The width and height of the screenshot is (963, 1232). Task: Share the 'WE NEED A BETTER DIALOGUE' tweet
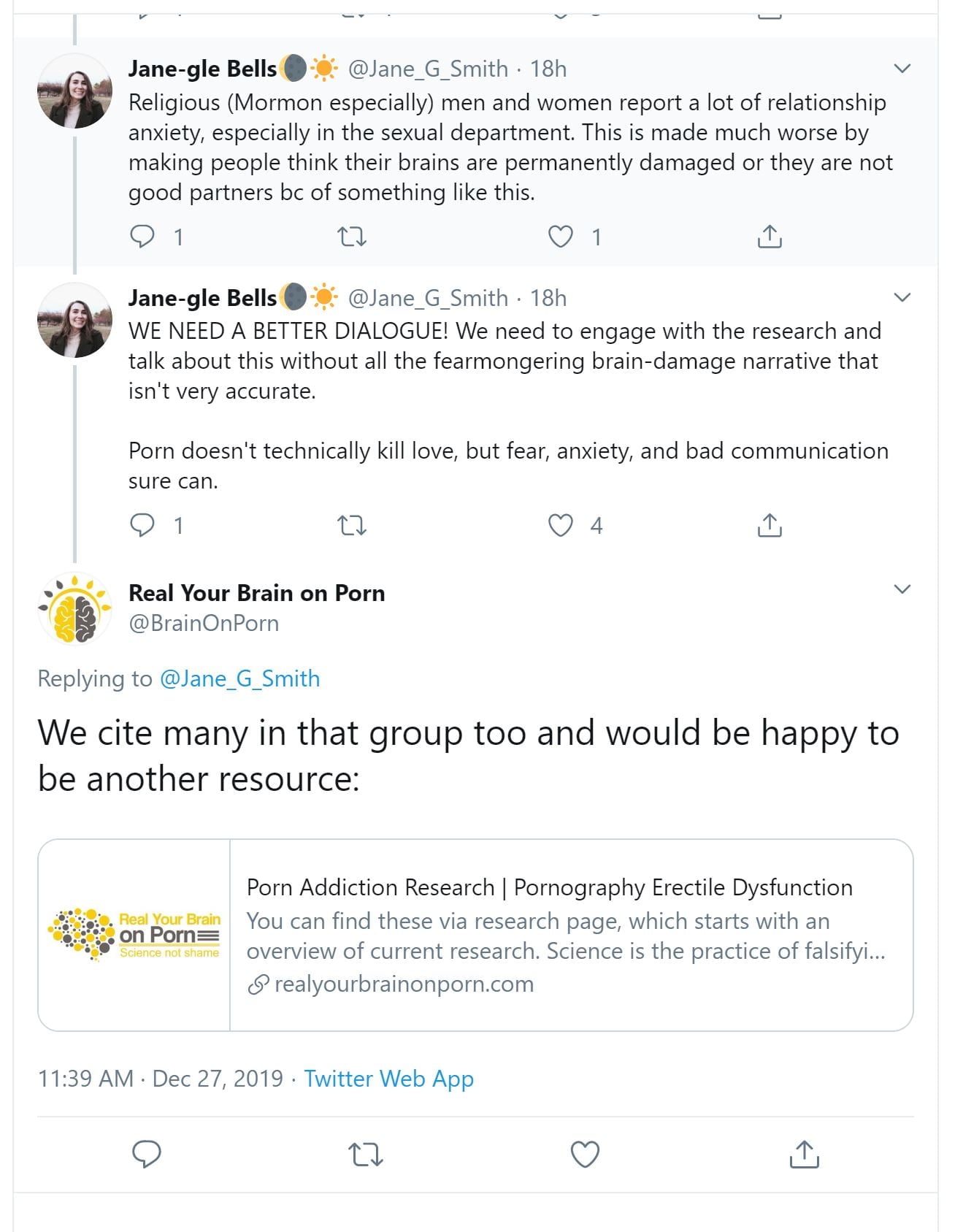tap(770, 525)
